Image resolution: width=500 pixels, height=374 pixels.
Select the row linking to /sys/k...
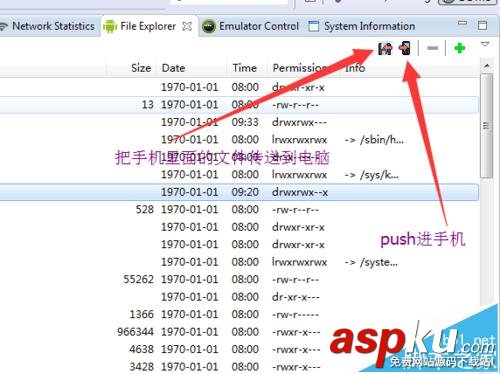239,175
